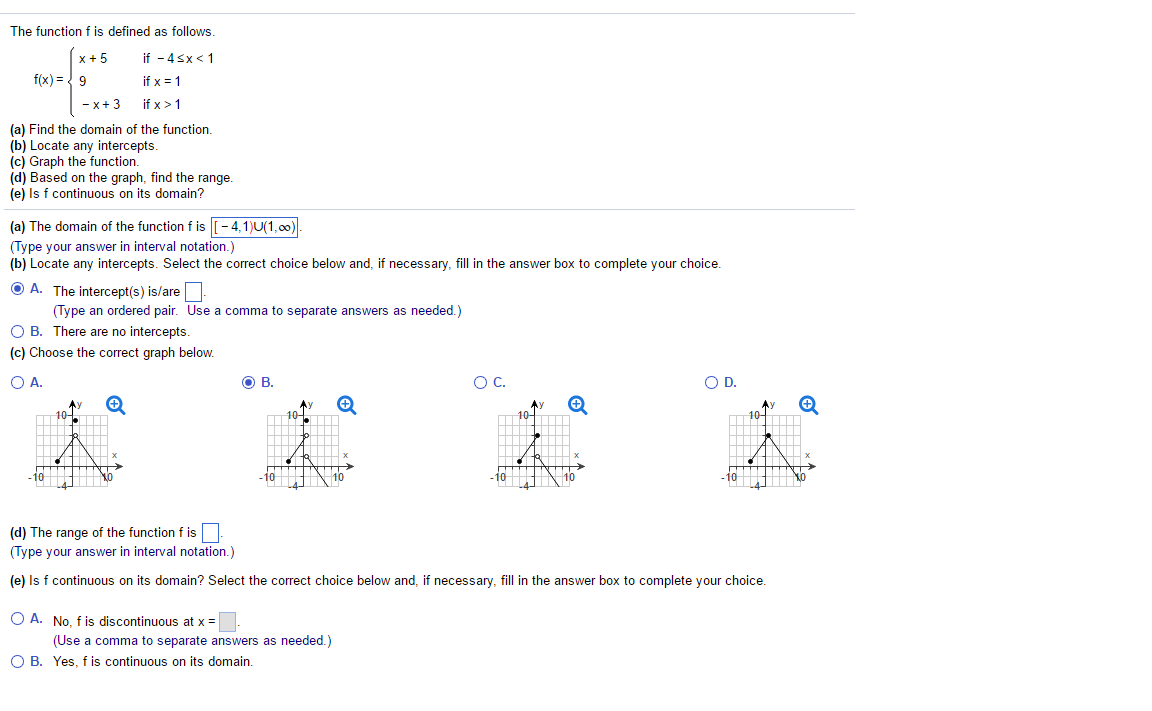Select graph option B radio button
Screen dimensions: 1152x711
click(249, 383)
